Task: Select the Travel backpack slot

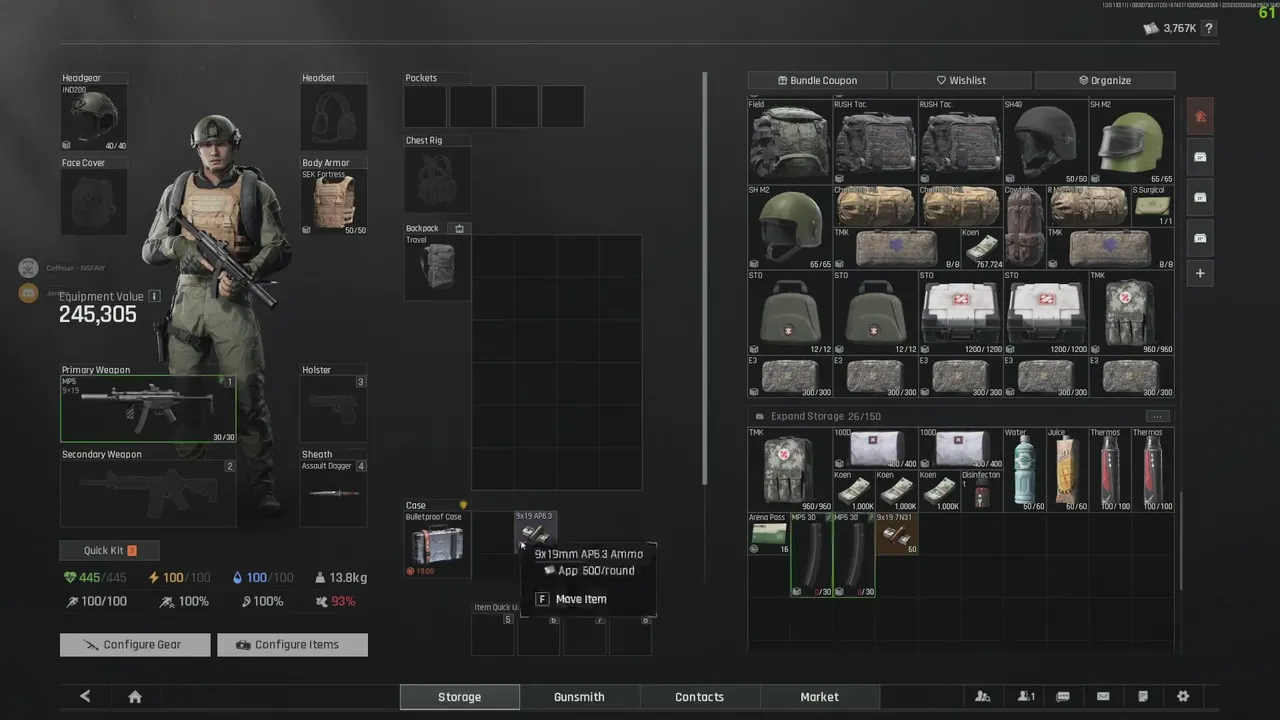Action: point(437,267)
